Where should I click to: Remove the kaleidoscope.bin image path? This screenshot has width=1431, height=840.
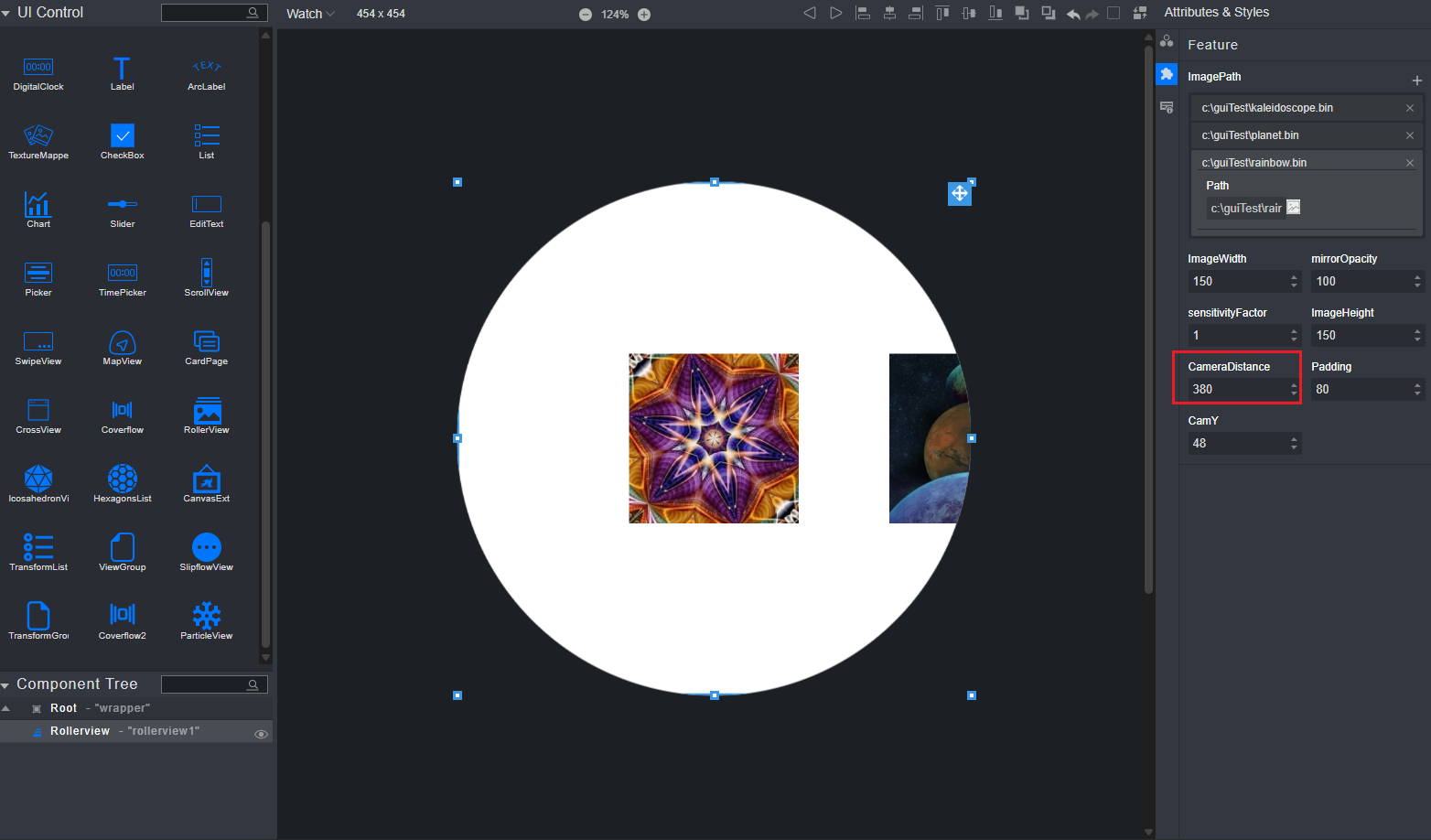click(x=1409, y=108)
